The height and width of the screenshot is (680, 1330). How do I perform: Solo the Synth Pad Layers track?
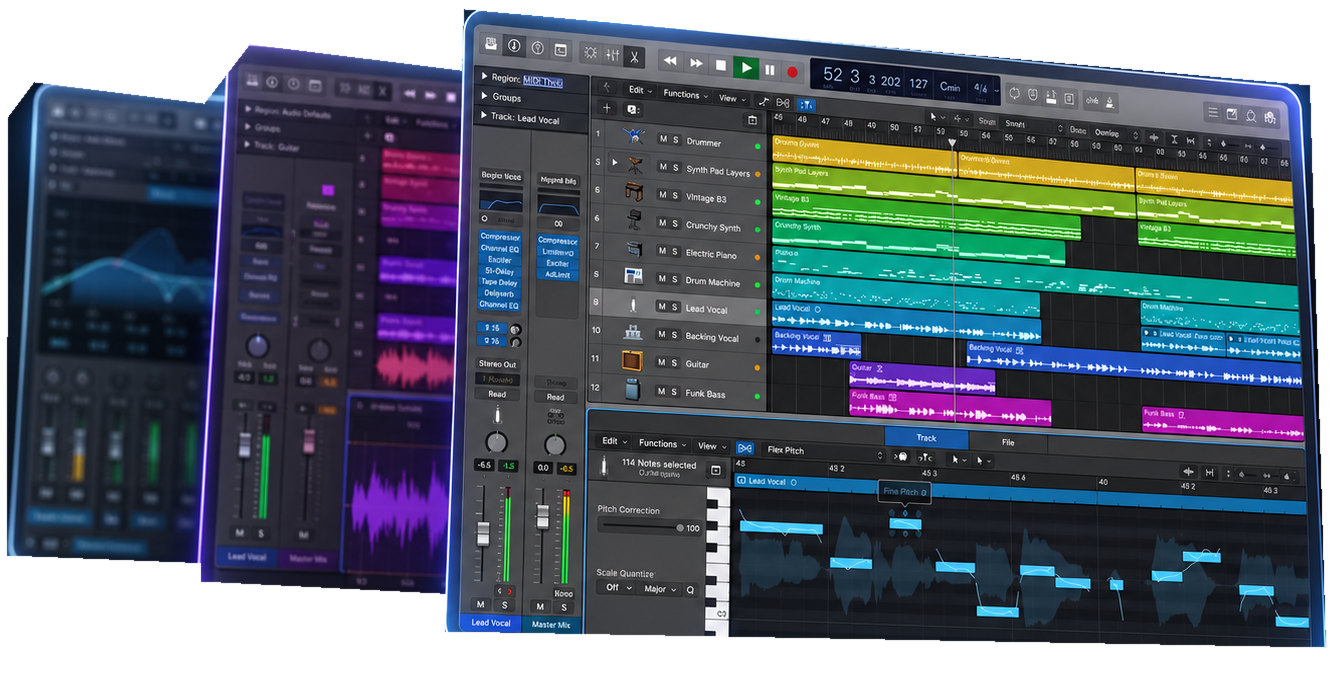(675, 169)
